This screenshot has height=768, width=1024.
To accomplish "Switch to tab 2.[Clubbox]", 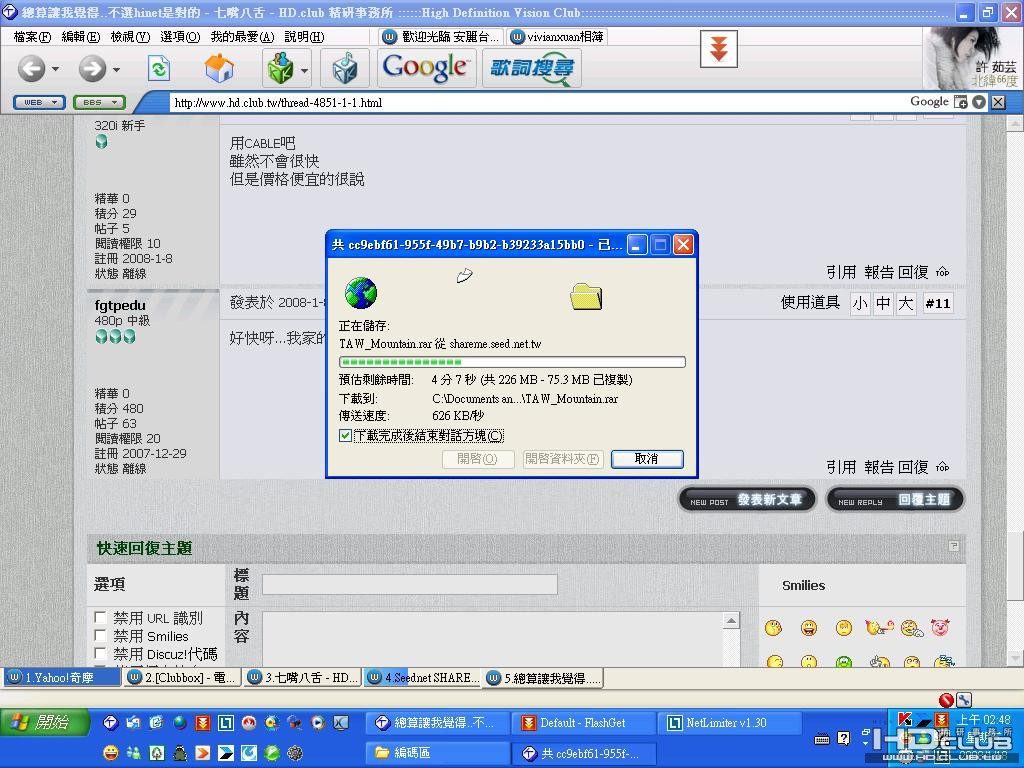I will pyautogui.click(x=184, y=678).
